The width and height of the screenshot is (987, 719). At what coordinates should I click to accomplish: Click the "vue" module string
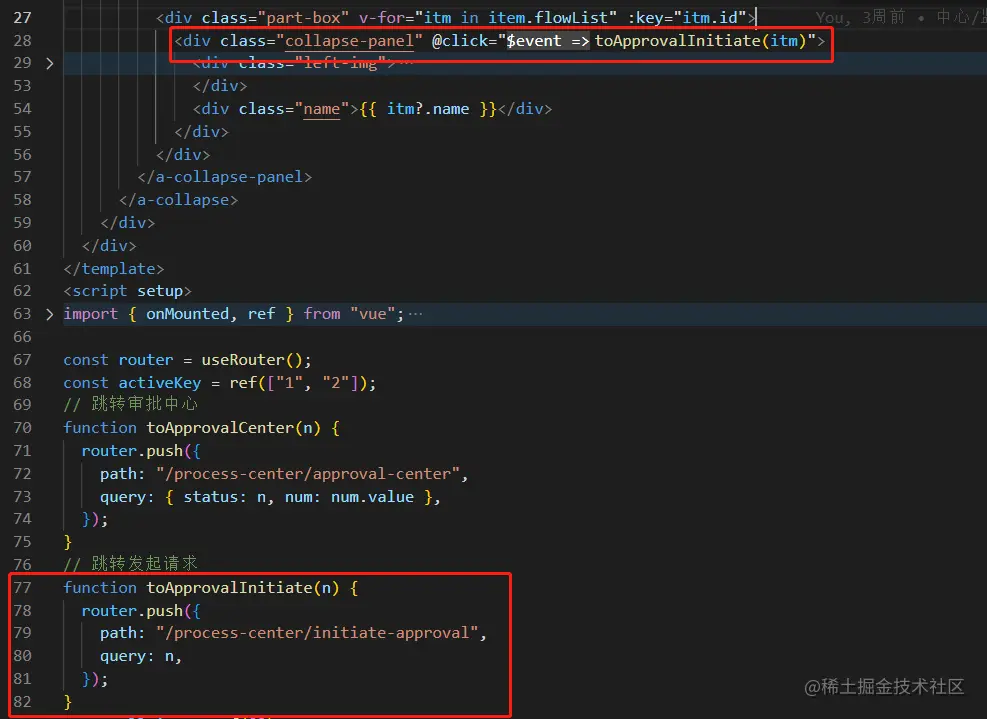(x=373, y=314)
